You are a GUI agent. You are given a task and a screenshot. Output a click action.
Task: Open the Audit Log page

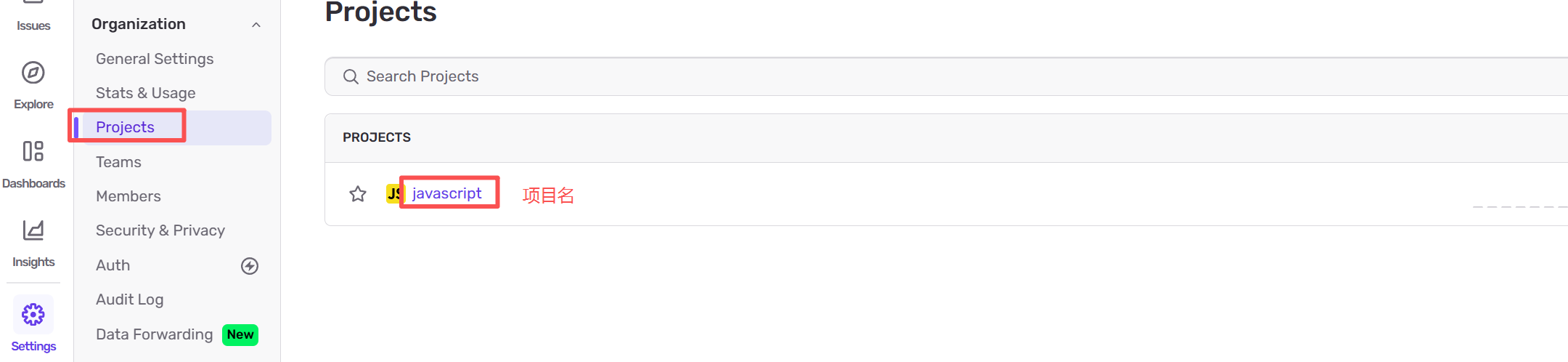coord(130,299)
